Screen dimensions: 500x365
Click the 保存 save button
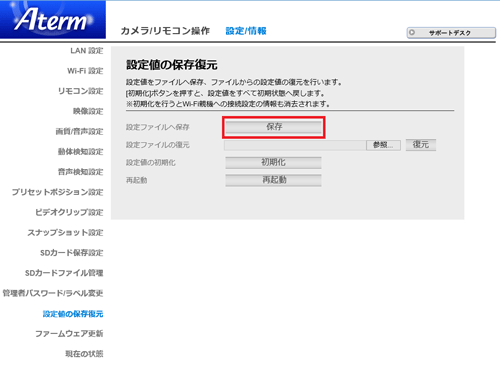274,127
